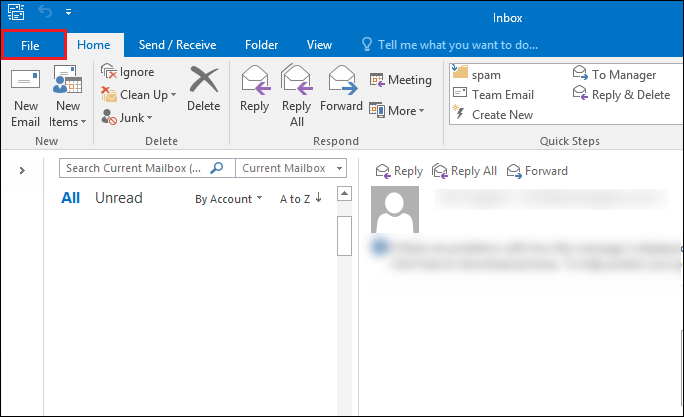Switch to the Home tab
684x417 pixels.
[x=94, y=45]
